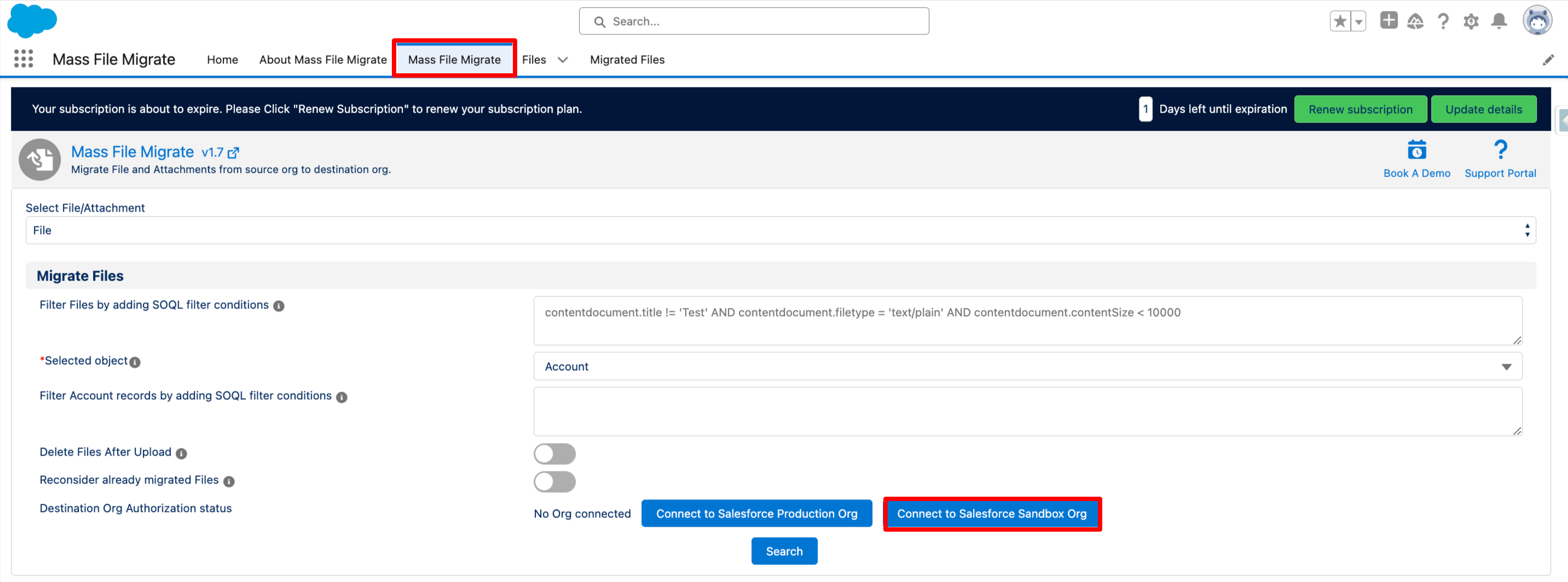The image size is (1568, 582).
Task: Click the Filter Account records text area
Action: [x=1027, y=412]
